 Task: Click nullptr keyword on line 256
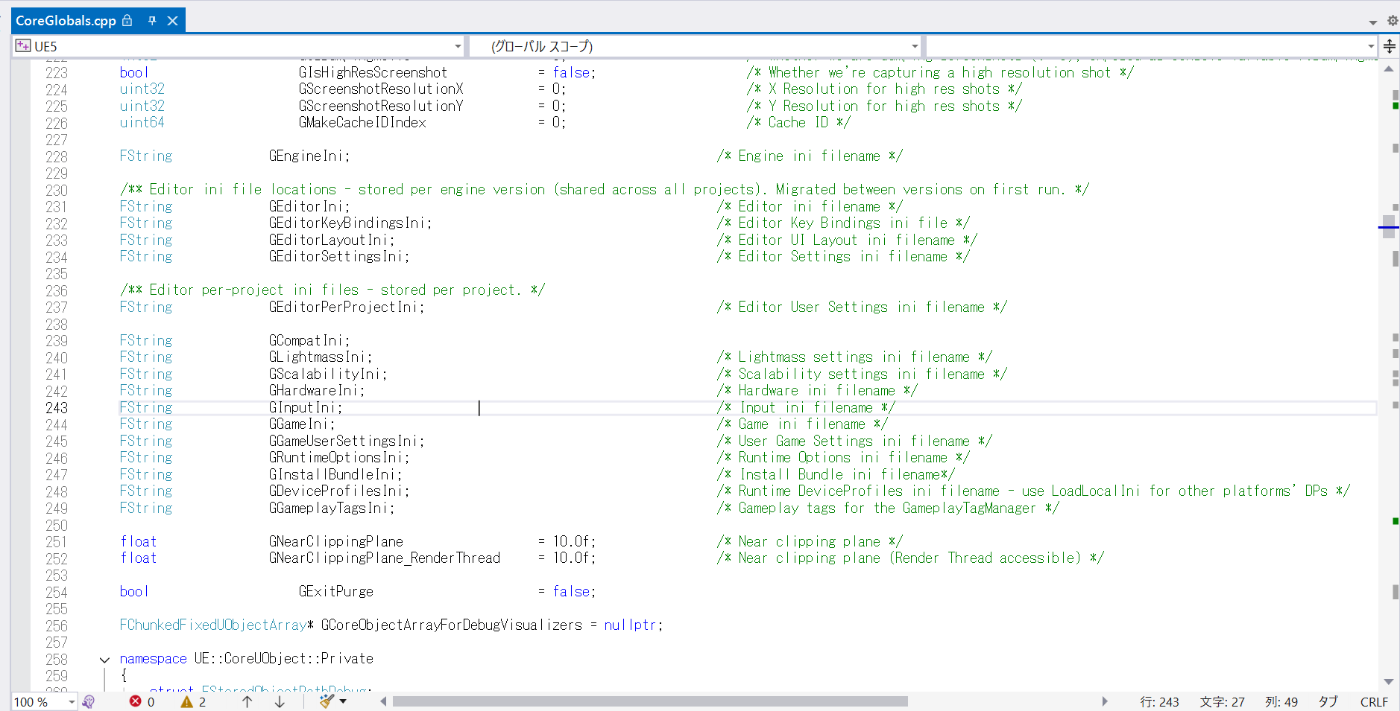click(x=630, y=626)
